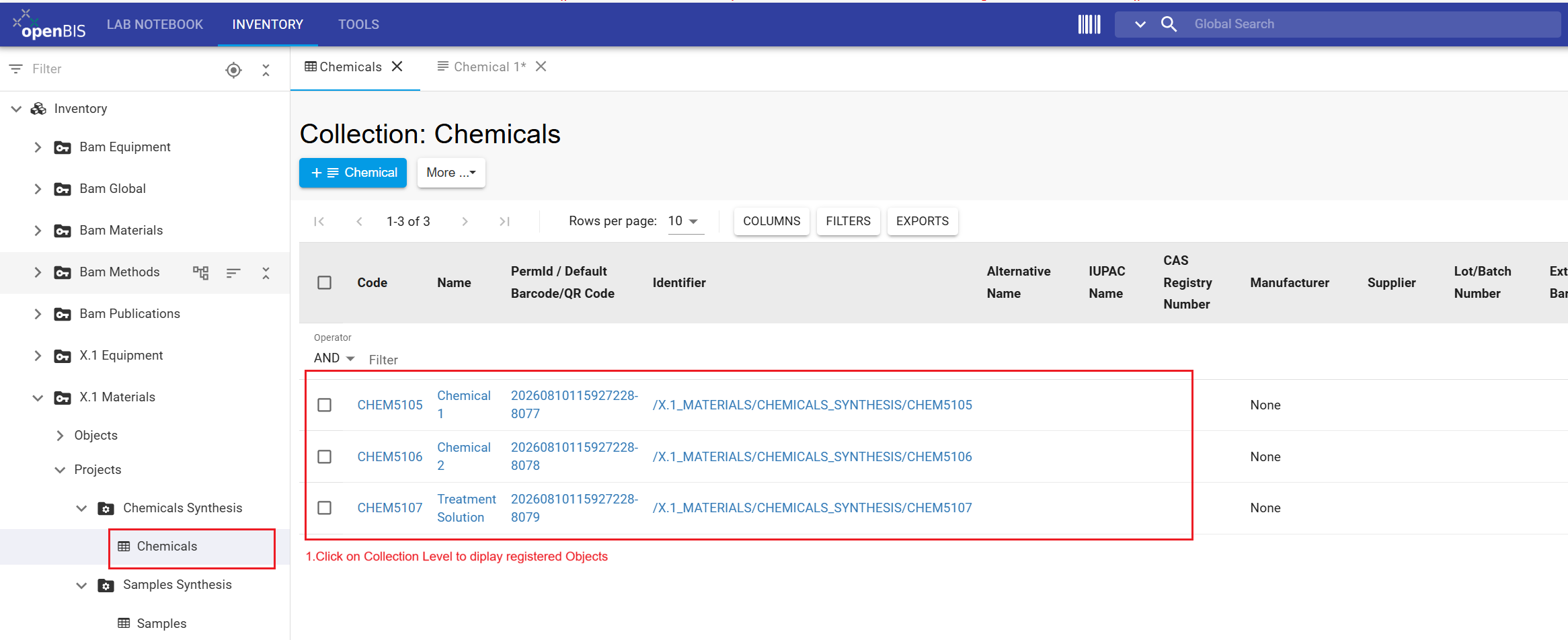Click the EXPORTS button
The width and height of the screenshot is (1568, 640).
923,221
